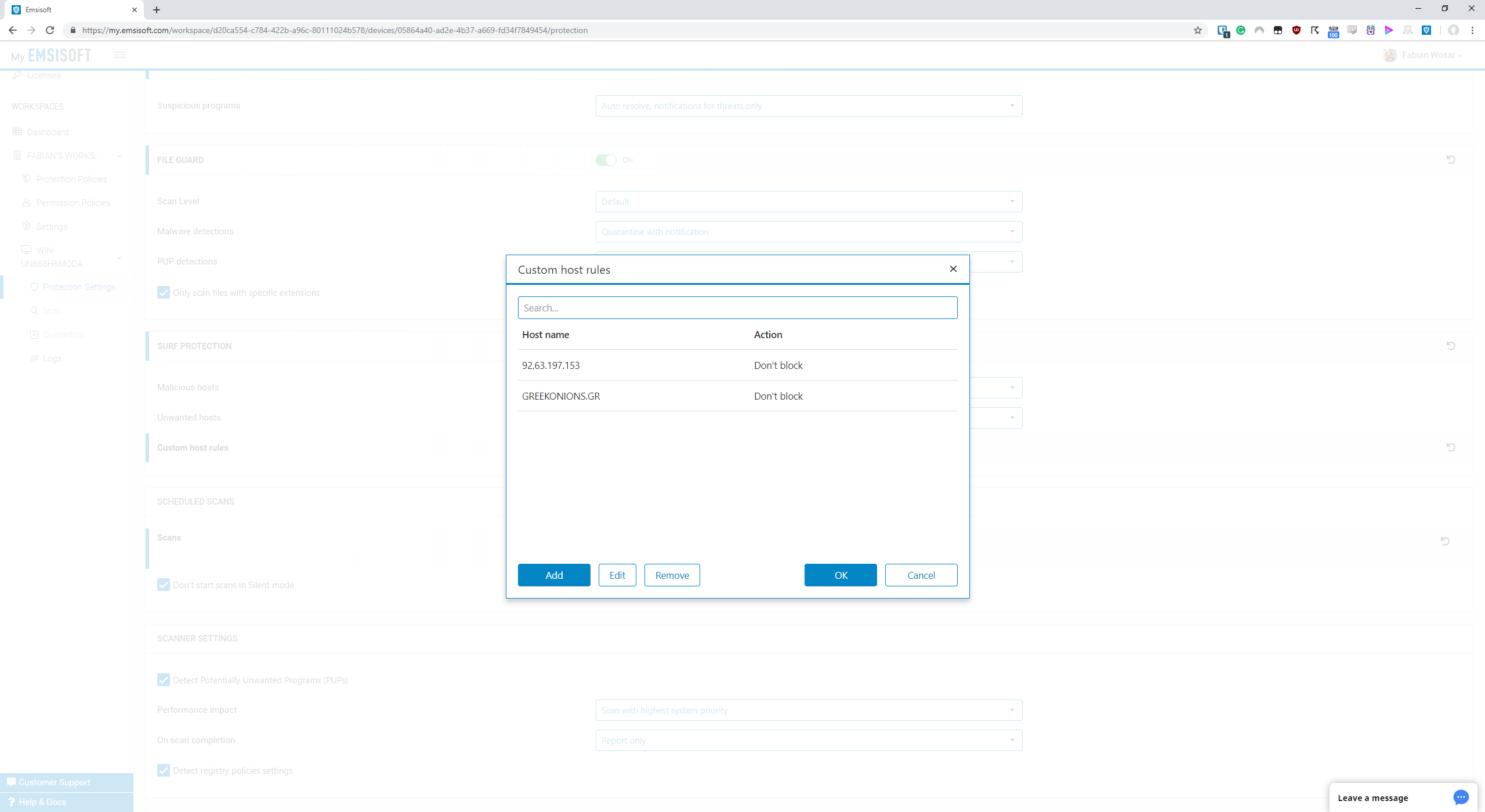Open the Suspicious programs dropdown
This screenshot has height=812, width=1485.
(809, 106)
